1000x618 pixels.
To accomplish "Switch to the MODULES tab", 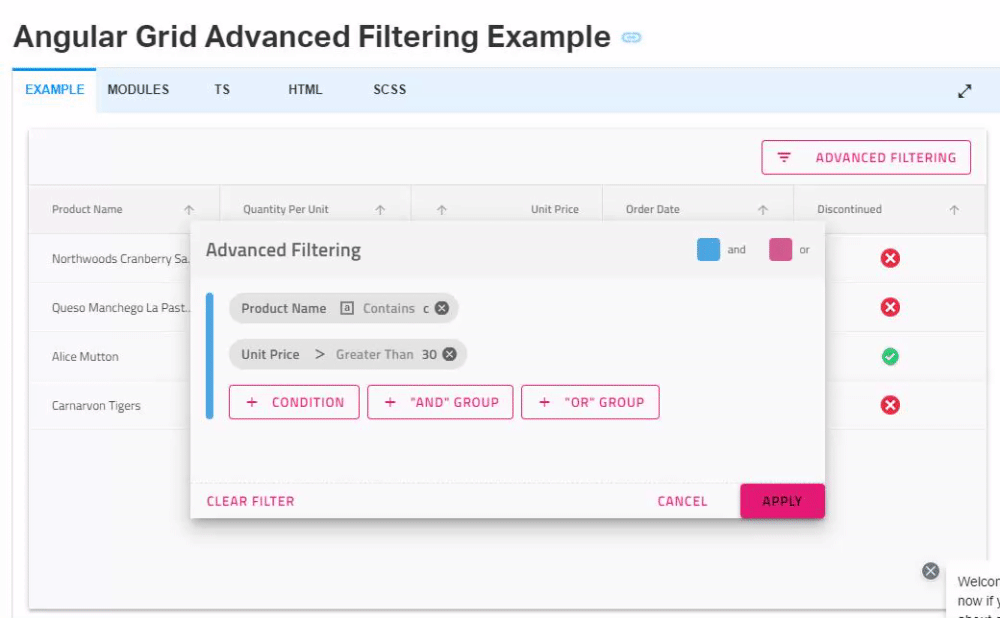I will 138,89.
